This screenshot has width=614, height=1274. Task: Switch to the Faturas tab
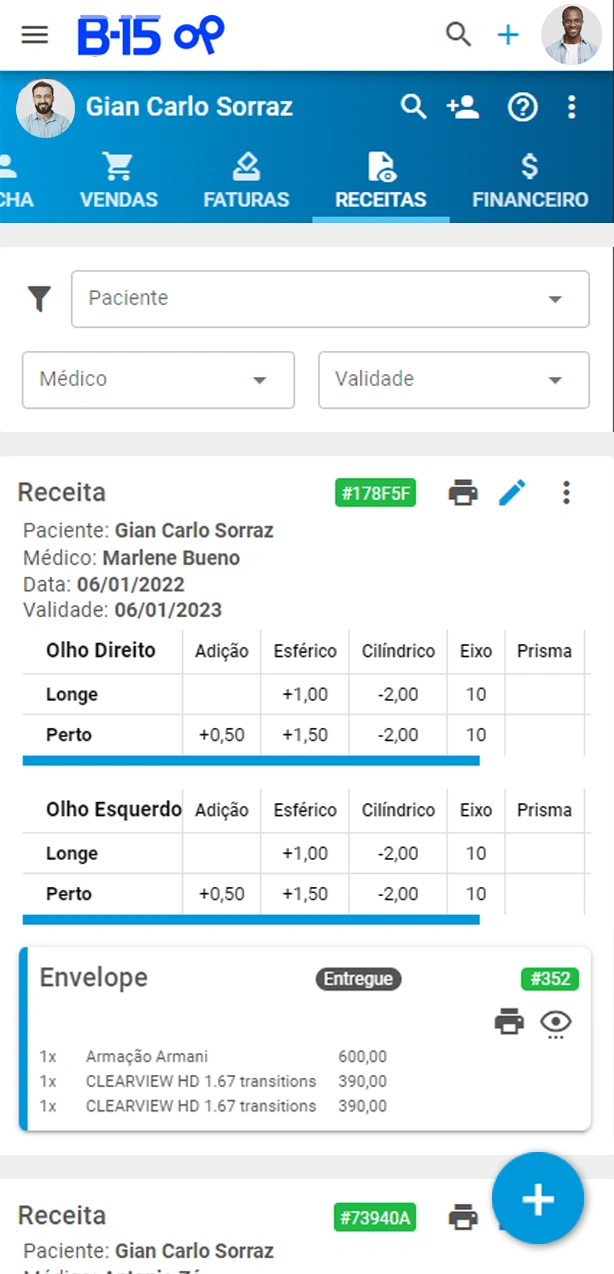pos(246,182)
